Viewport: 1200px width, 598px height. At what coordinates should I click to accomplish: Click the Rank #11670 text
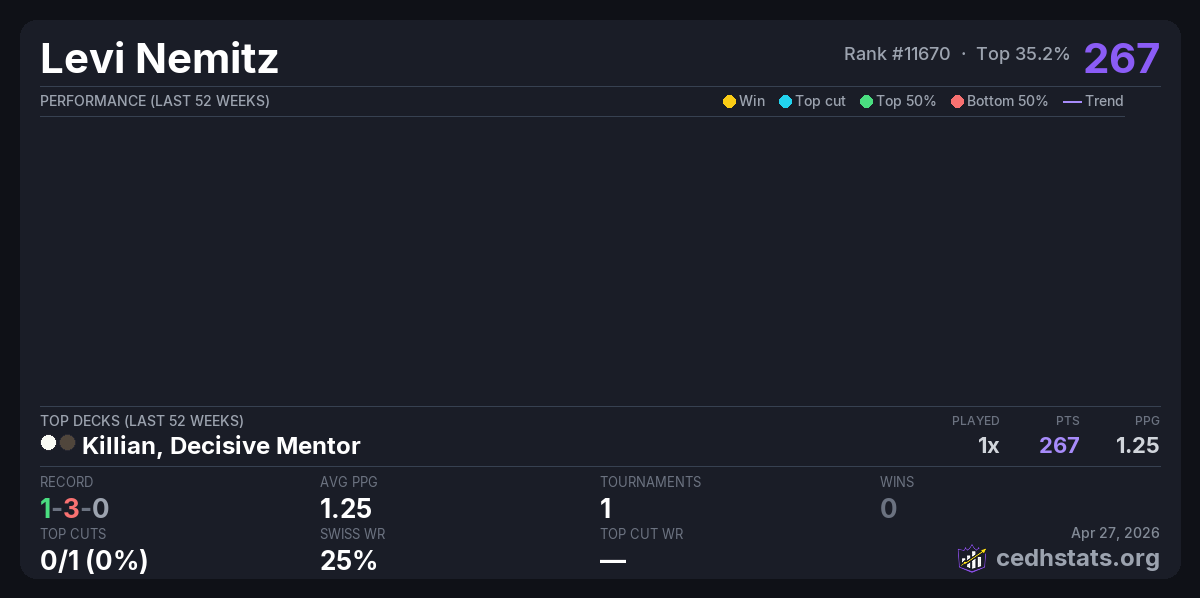coord(896,54)
